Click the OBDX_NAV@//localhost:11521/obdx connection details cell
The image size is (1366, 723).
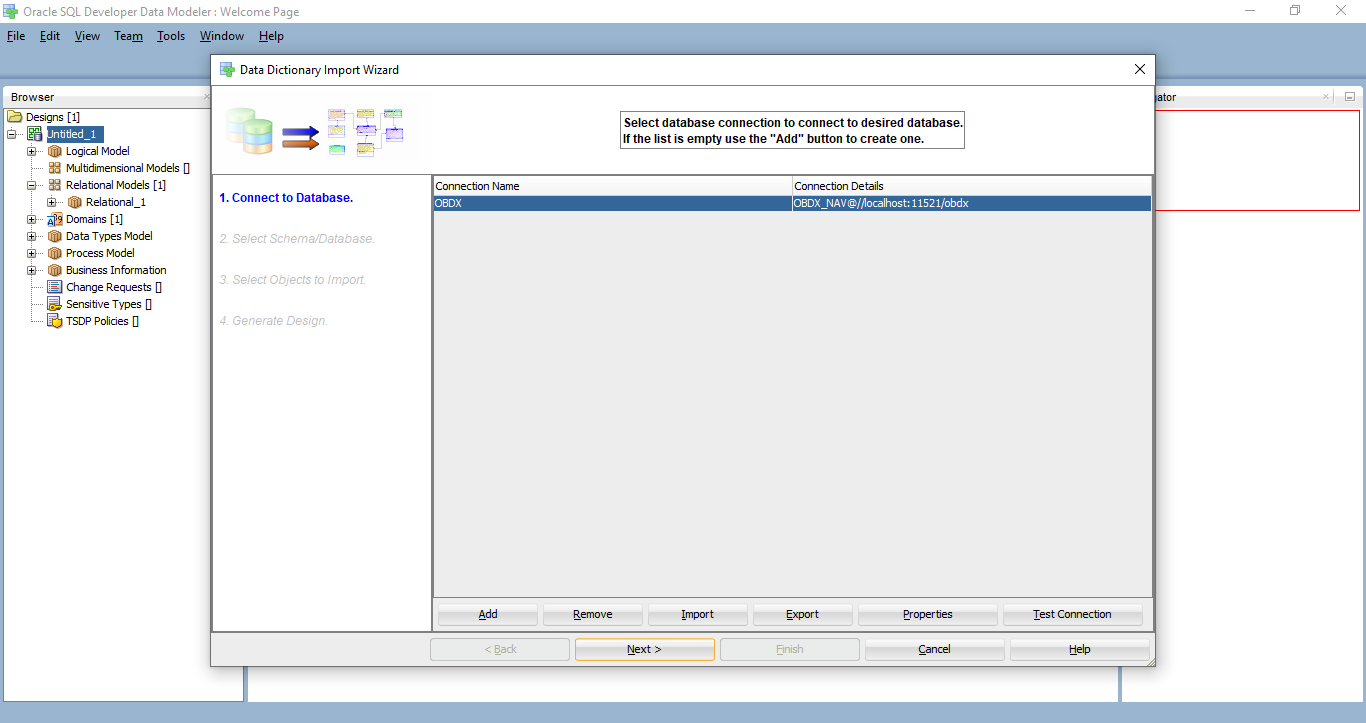[972, 203]
